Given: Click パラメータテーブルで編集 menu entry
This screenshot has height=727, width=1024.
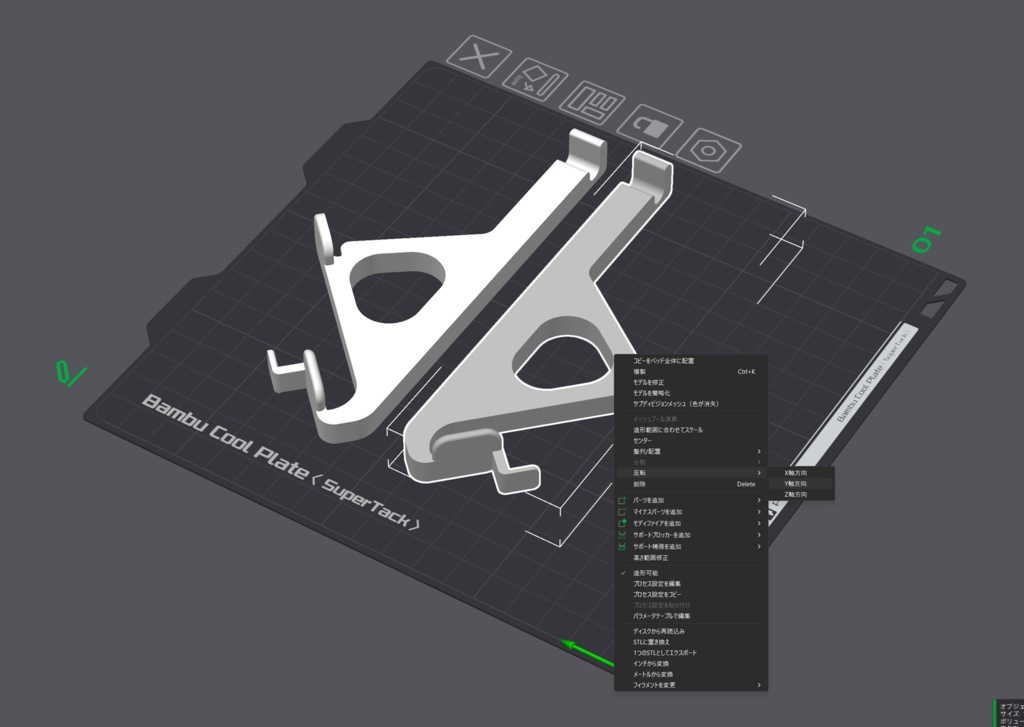Looking at the screenshot, I should [691, 615].
